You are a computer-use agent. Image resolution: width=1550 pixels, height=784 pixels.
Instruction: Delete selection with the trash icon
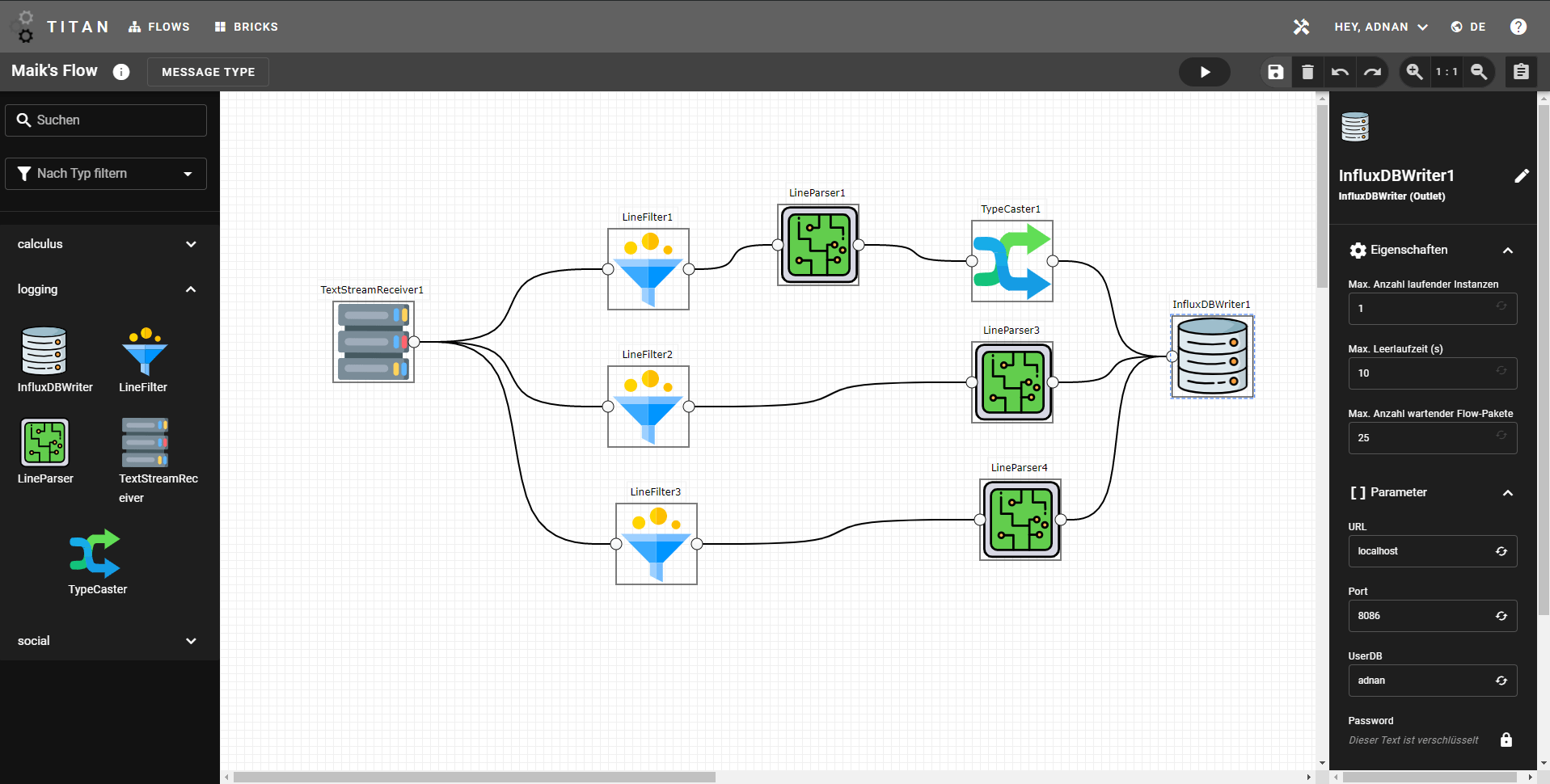point(1307,72)
